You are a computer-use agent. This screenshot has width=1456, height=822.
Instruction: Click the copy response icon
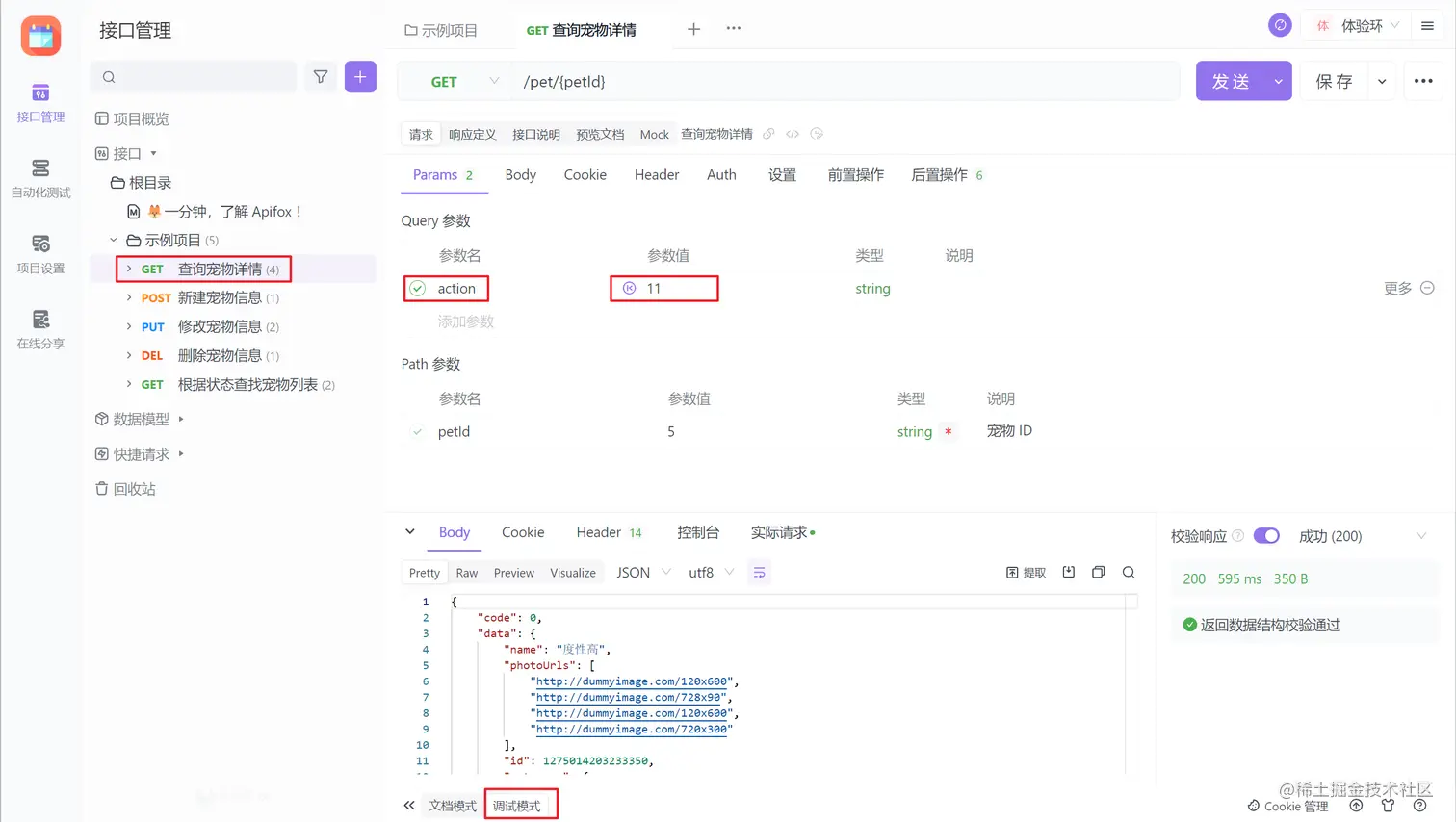pos(1098,572)
